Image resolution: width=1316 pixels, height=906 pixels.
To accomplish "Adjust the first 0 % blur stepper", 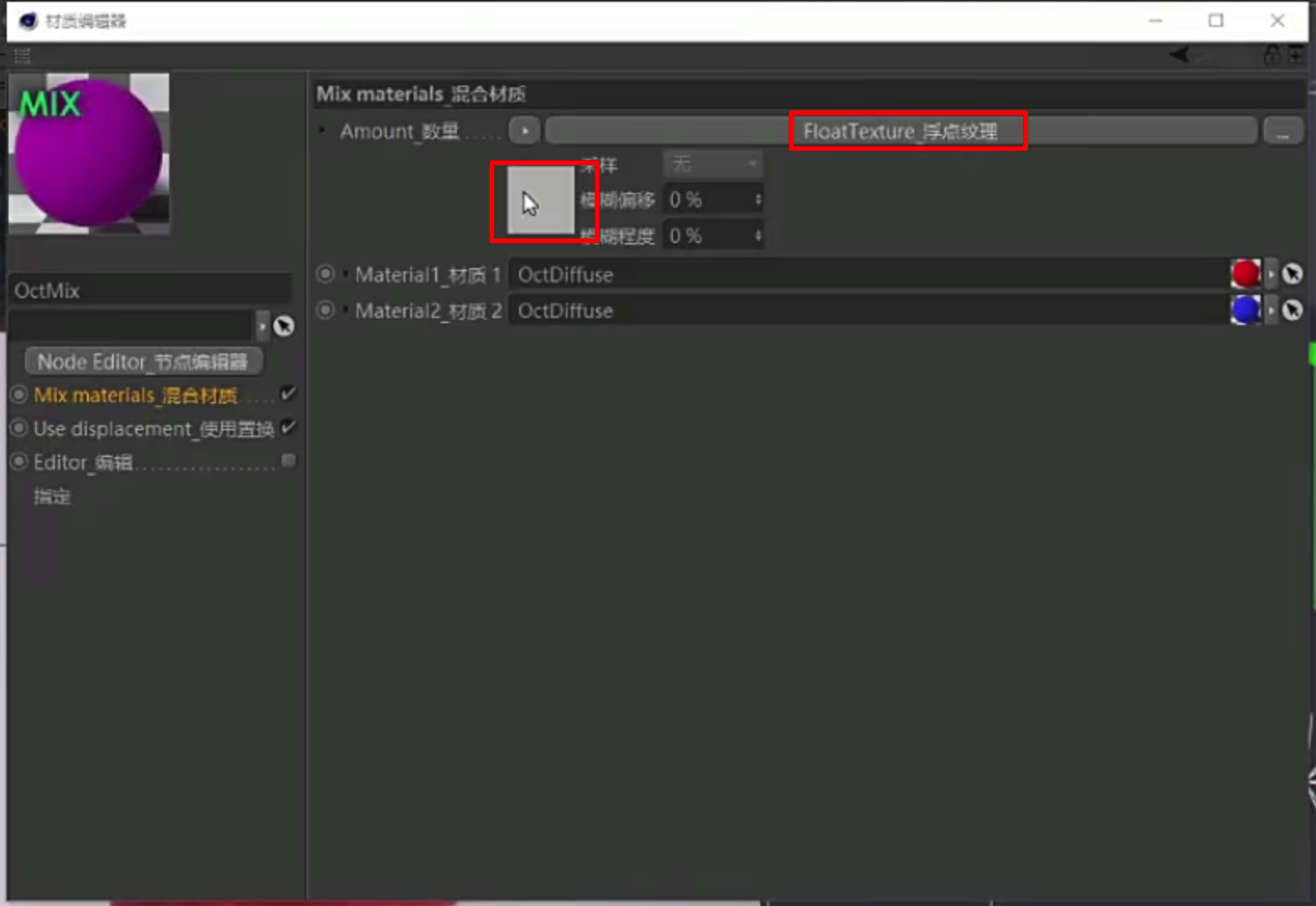I will click(758, 200).
